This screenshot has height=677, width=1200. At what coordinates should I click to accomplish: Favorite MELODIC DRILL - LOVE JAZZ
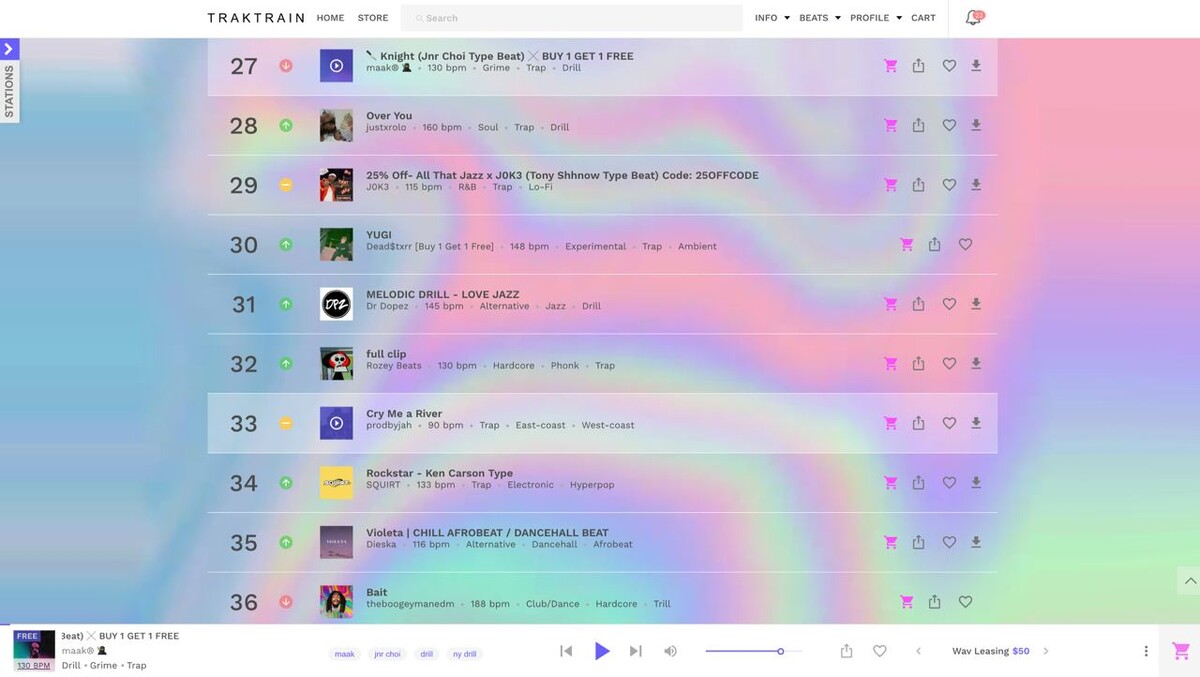[949, 304]
